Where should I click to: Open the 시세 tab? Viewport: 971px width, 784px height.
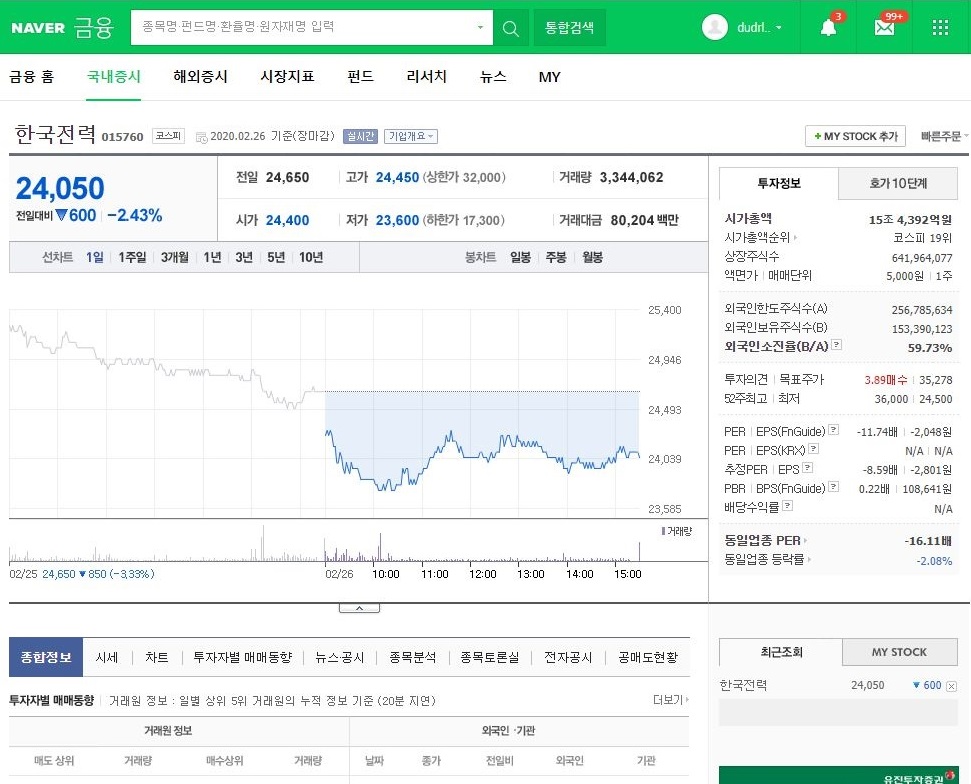107,658
